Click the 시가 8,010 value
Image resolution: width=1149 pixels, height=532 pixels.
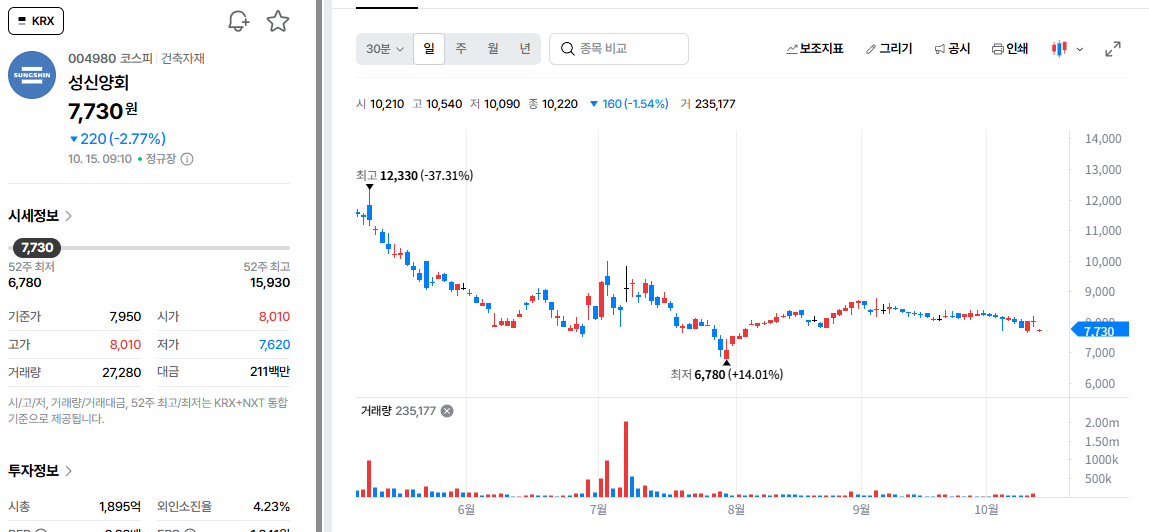[275, 317]
